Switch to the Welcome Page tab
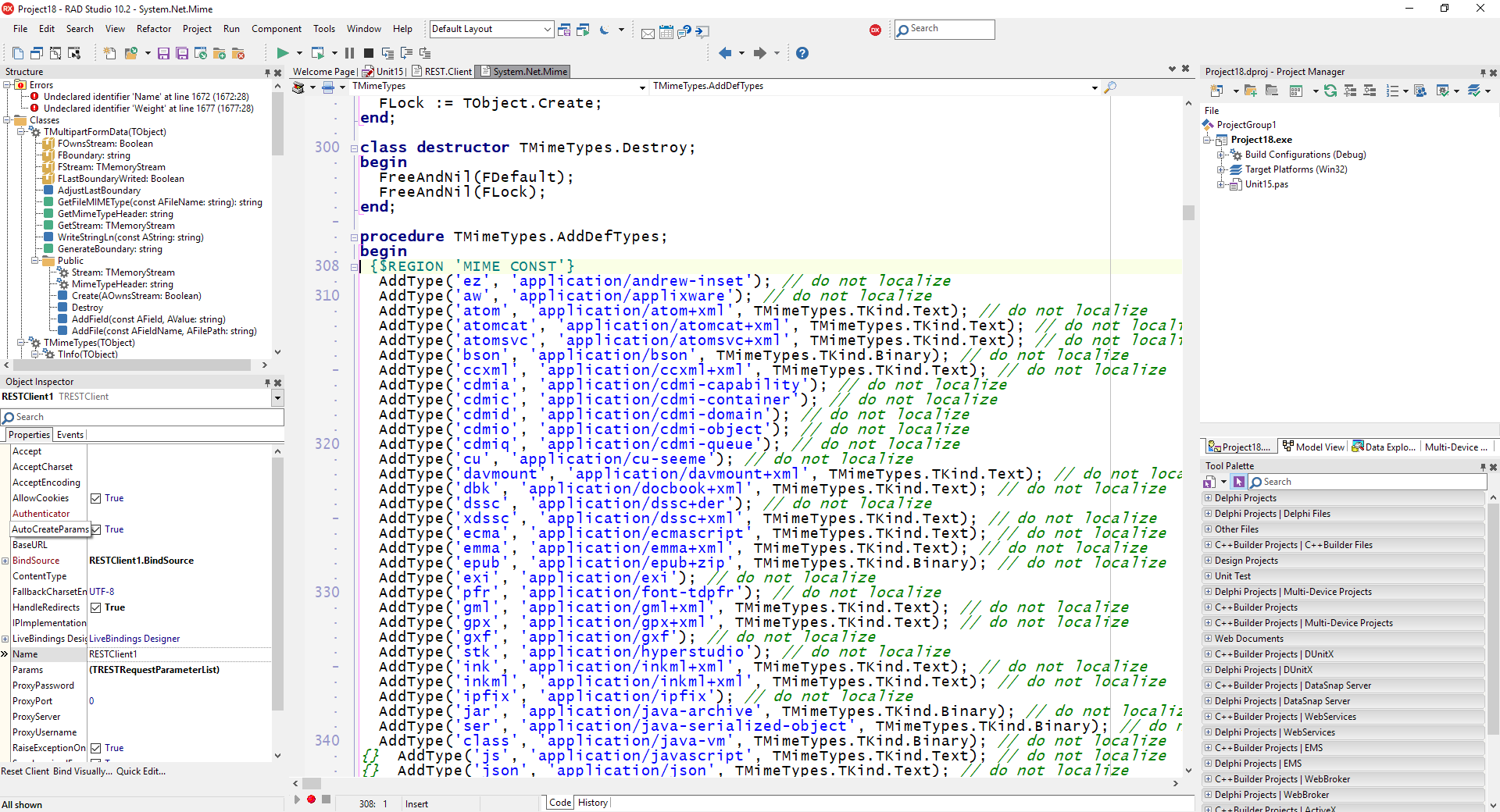The image size is (1500, 812). click(323, 72)
